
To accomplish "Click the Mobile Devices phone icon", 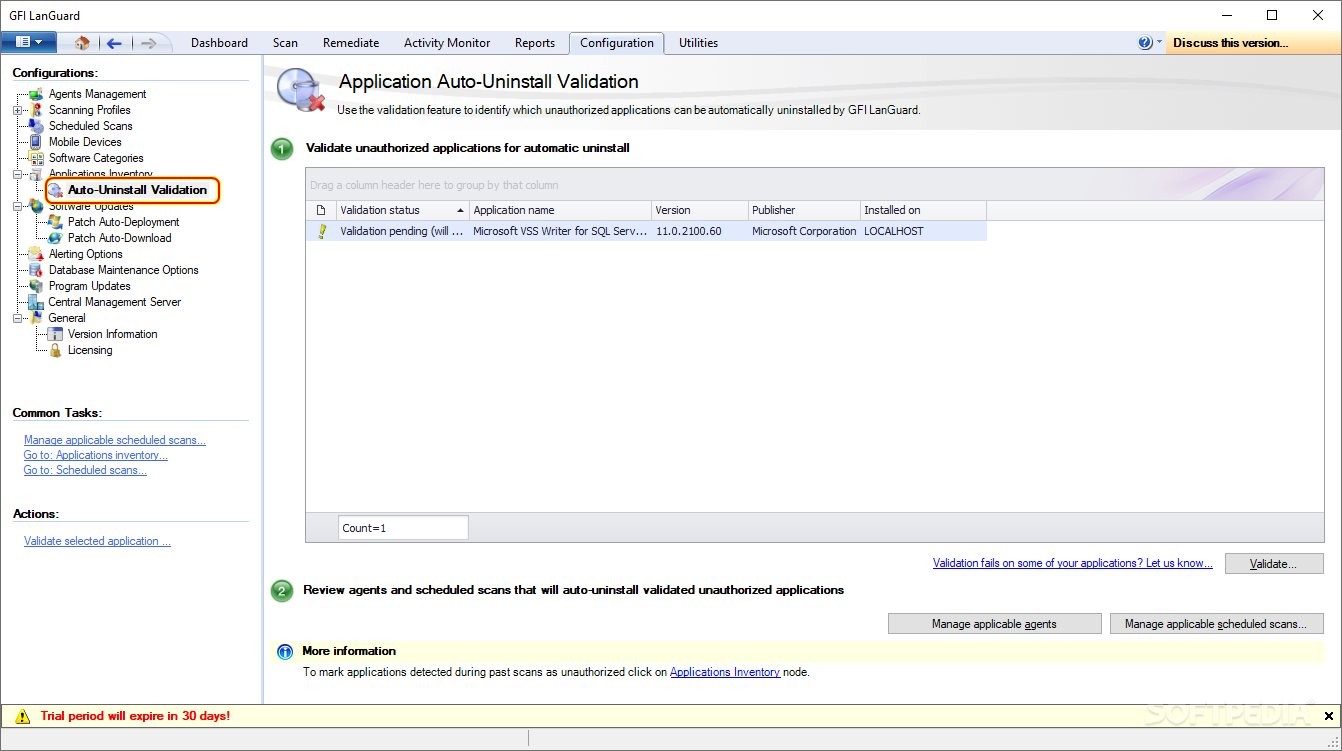I will pyautogui.click(x=37, y=142).
